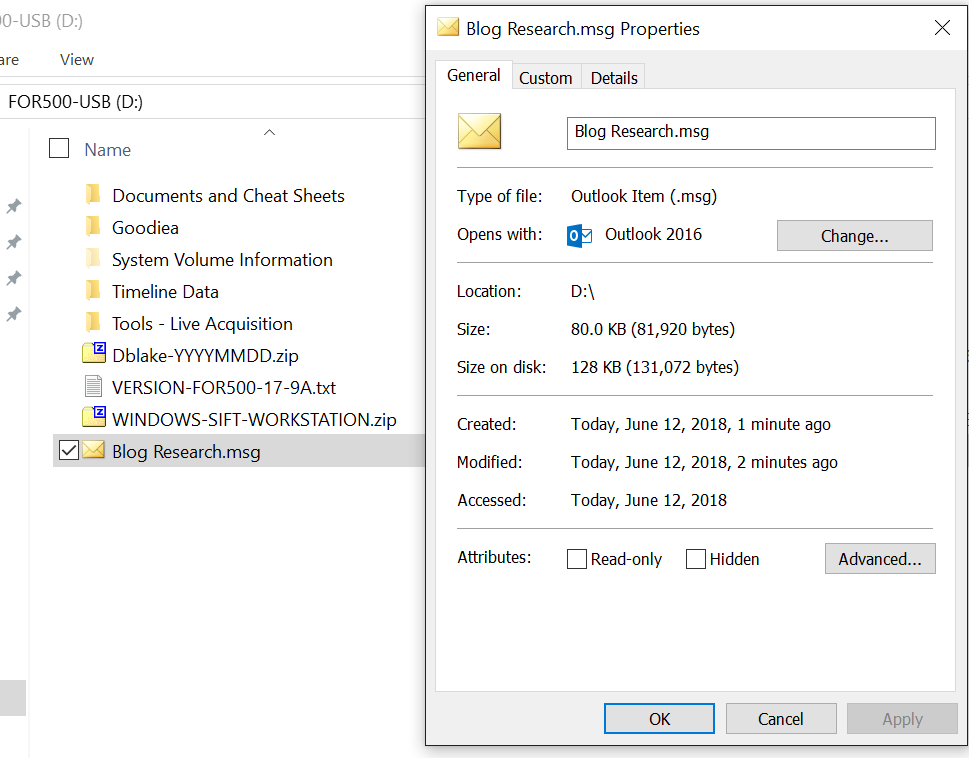This screenshot has height=758, width=969.
Task: Click the Dblake-YYYYMMDD.zip archive icon
Action: pyautogui.click(x=94, y=353)
